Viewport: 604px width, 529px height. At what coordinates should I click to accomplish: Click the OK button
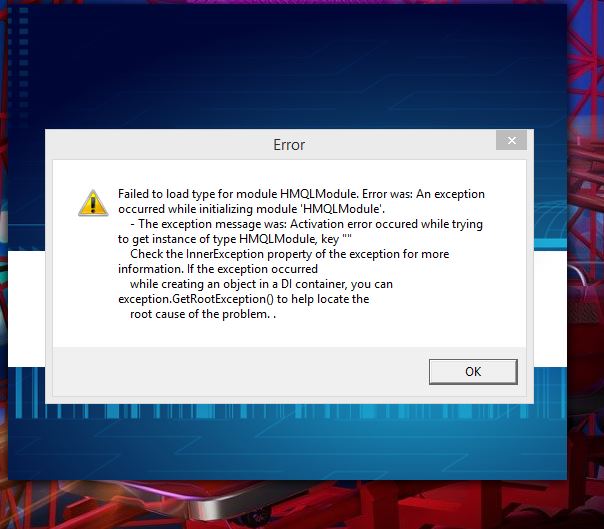(473, 371)
